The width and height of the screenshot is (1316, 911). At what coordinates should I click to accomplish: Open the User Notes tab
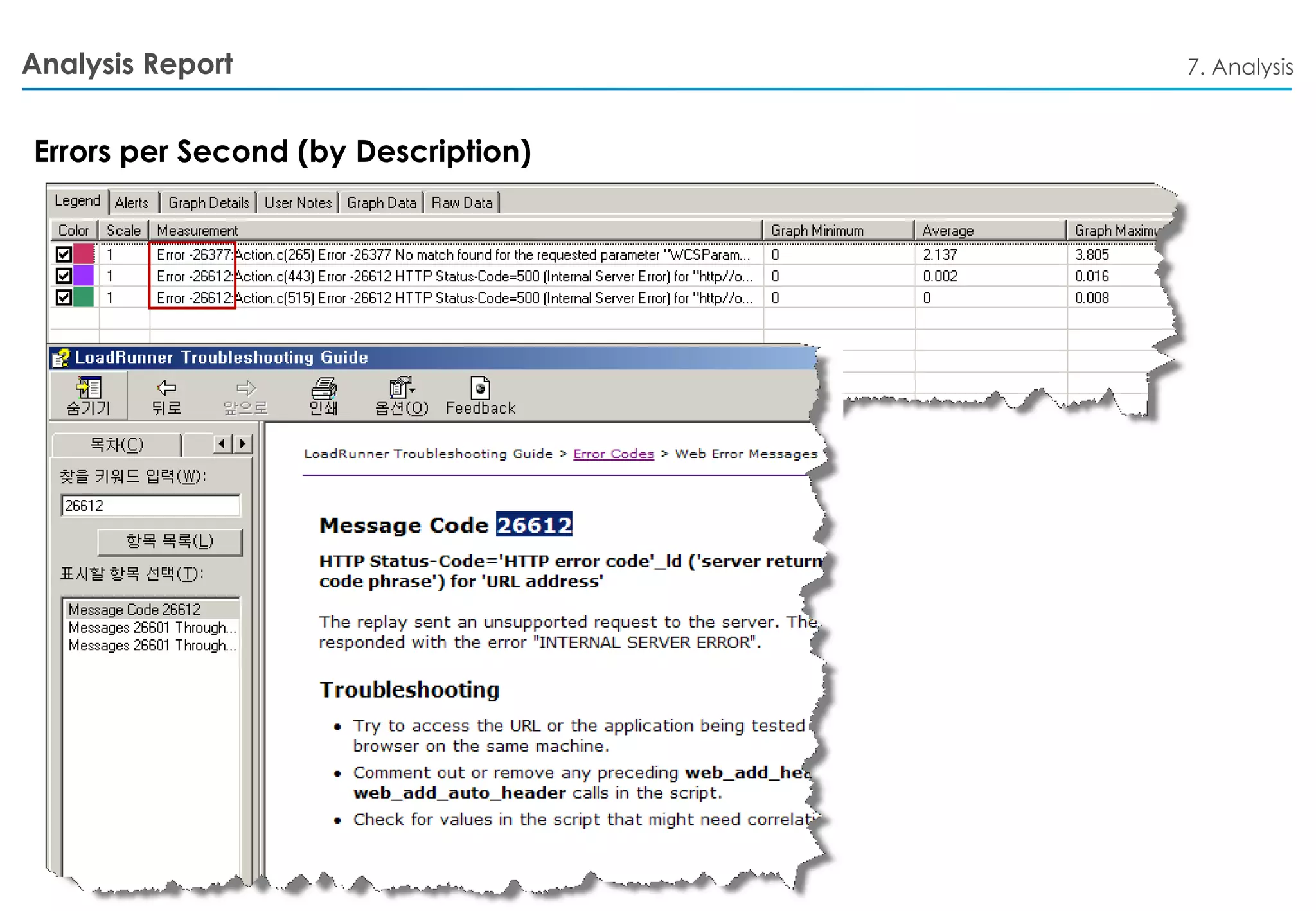click(x=298, y=203)
